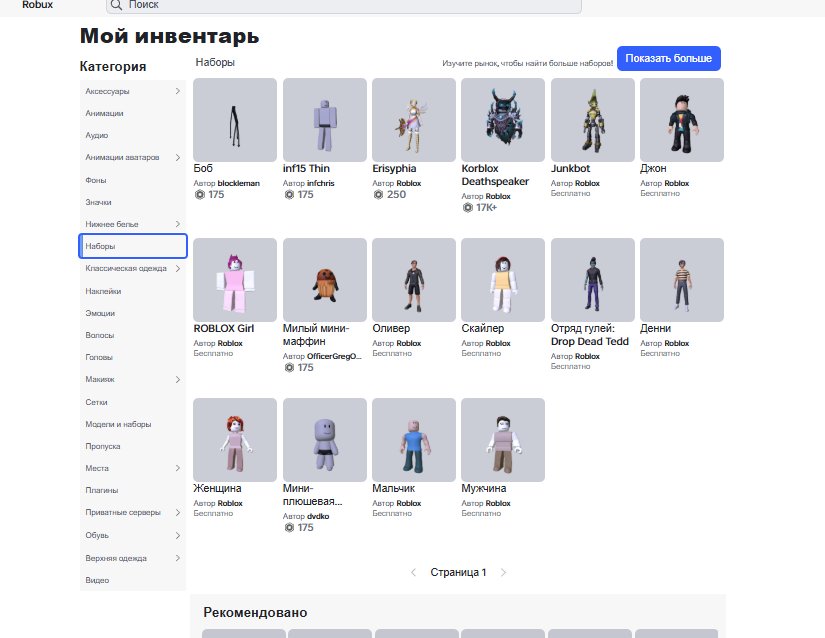Open the Скайлер character thumbnail
Screen dimensions: 825x638
503,280
